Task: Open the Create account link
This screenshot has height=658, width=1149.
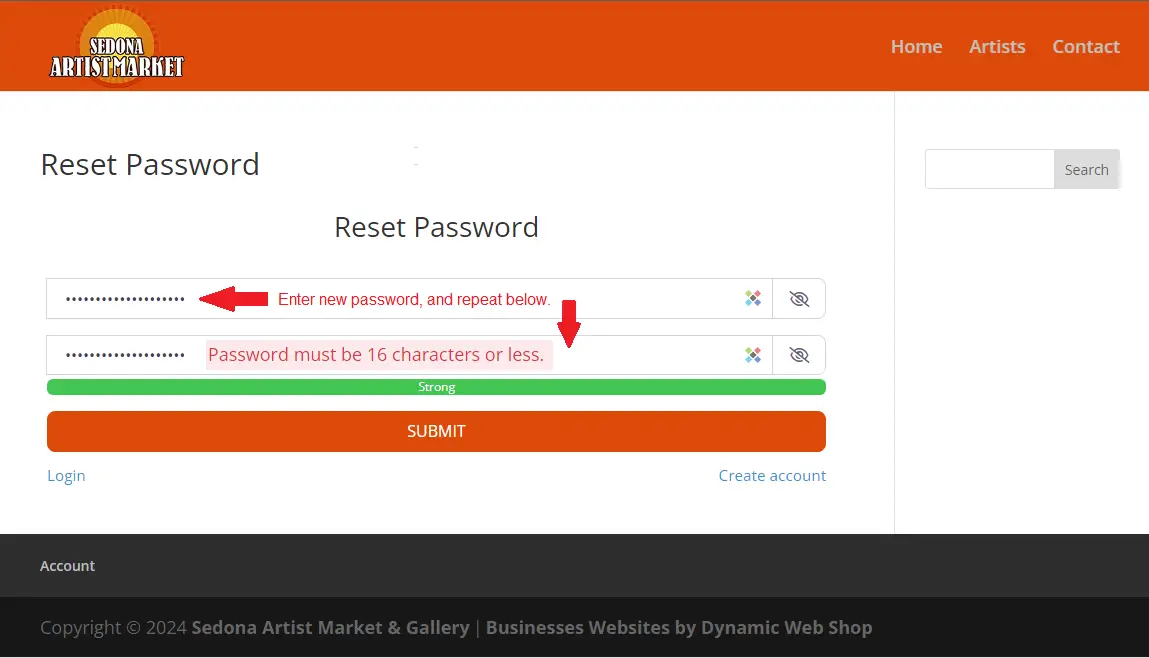Action: click(772, 476)
